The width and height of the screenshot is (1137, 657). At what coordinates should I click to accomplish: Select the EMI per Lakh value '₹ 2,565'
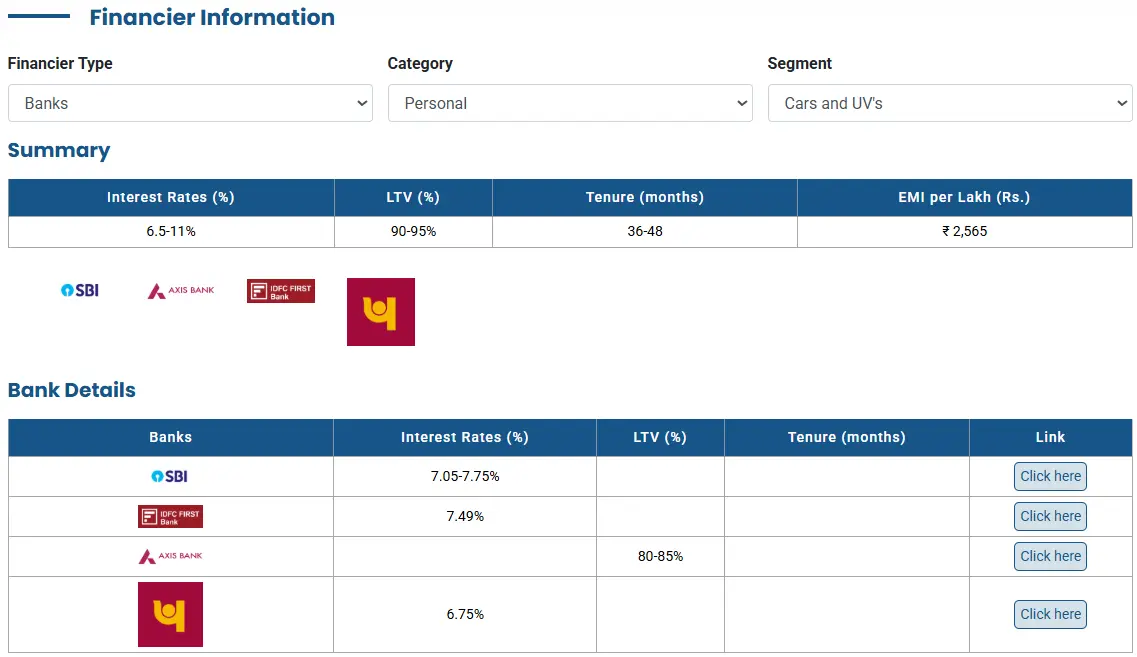[964, 231]
